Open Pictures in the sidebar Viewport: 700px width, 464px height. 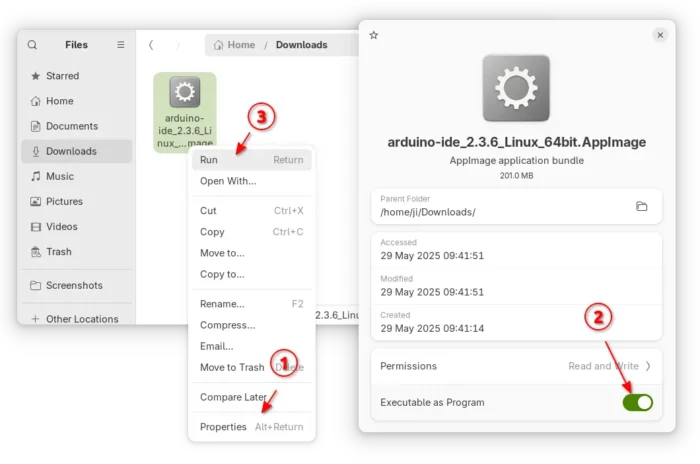[77, 201]
